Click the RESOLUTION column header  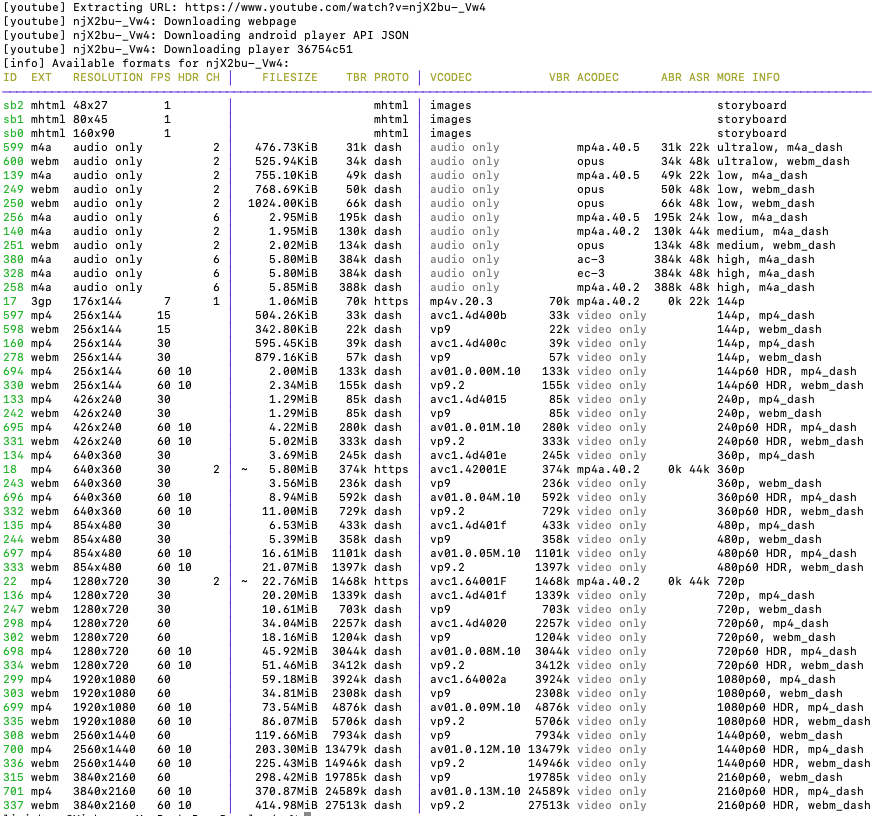[x=107, y=77]
